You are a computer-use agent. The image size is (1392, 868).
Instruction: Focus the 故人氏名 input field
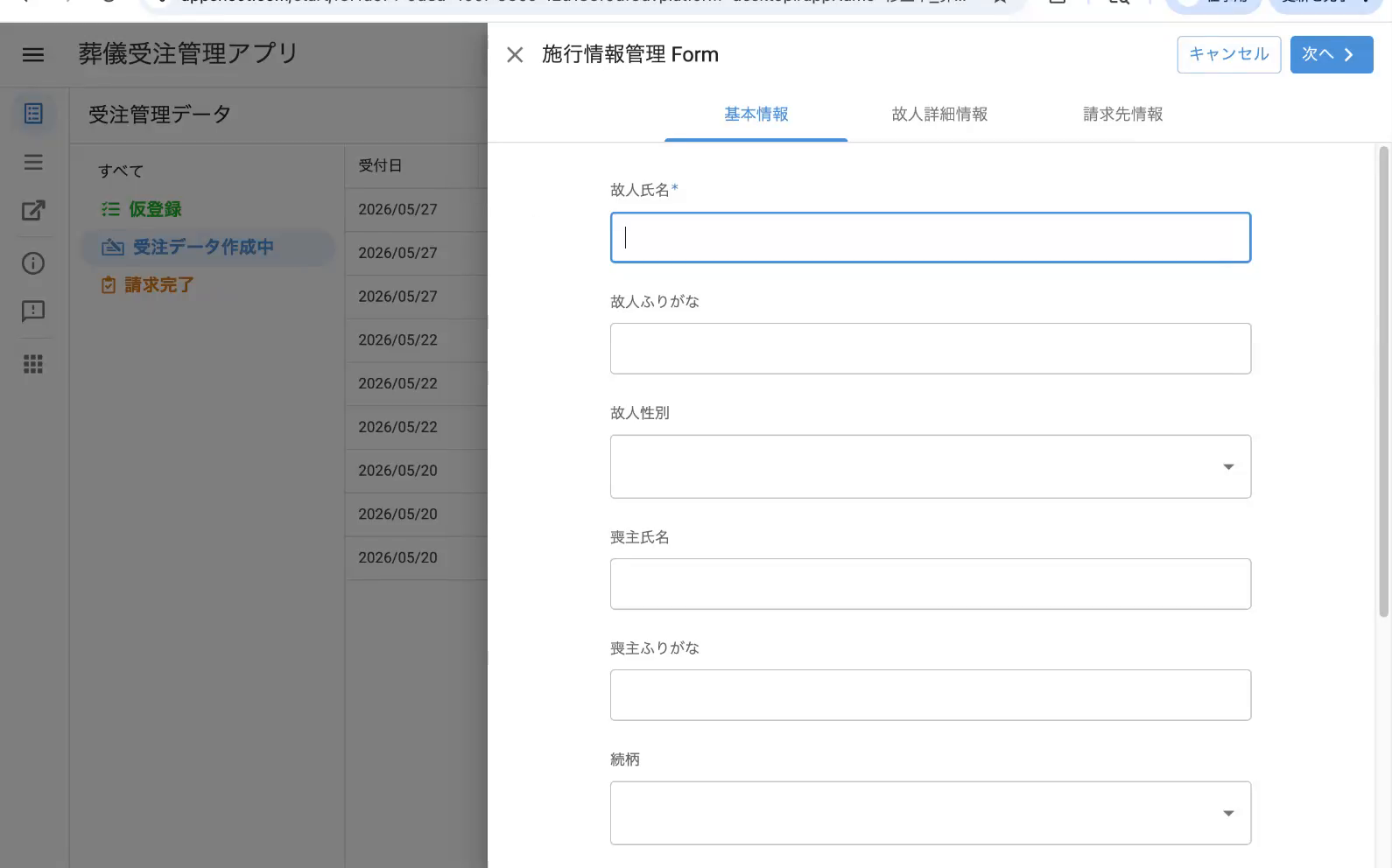931,237
